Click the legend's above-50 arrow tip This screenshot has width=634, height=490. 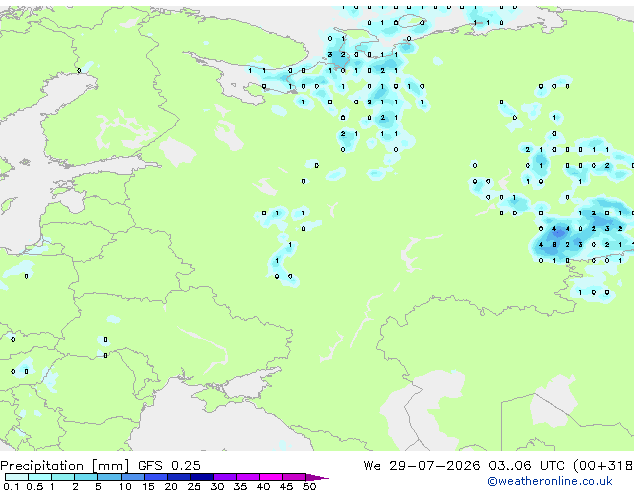coord(317,477)
